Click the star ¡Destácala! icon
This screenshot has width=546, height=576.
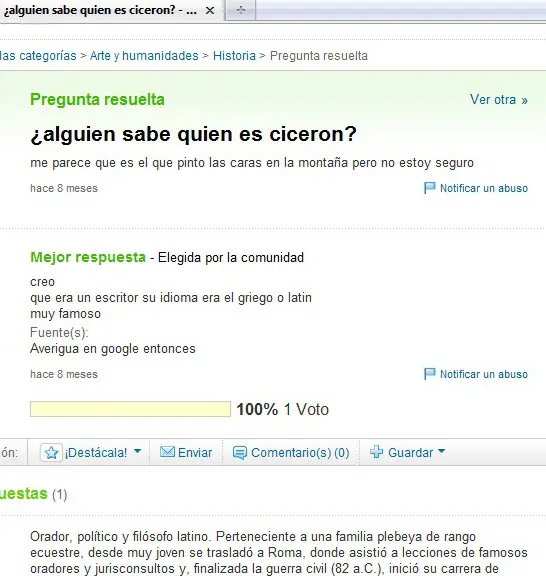tap(51, 453)
